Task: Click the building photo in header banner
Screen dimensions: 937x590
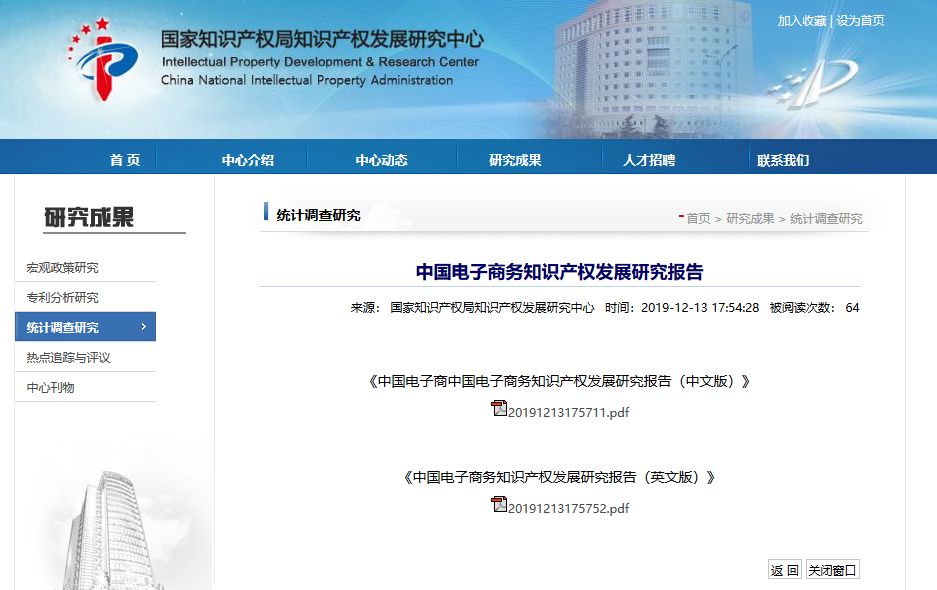Action: pos(651,69)
